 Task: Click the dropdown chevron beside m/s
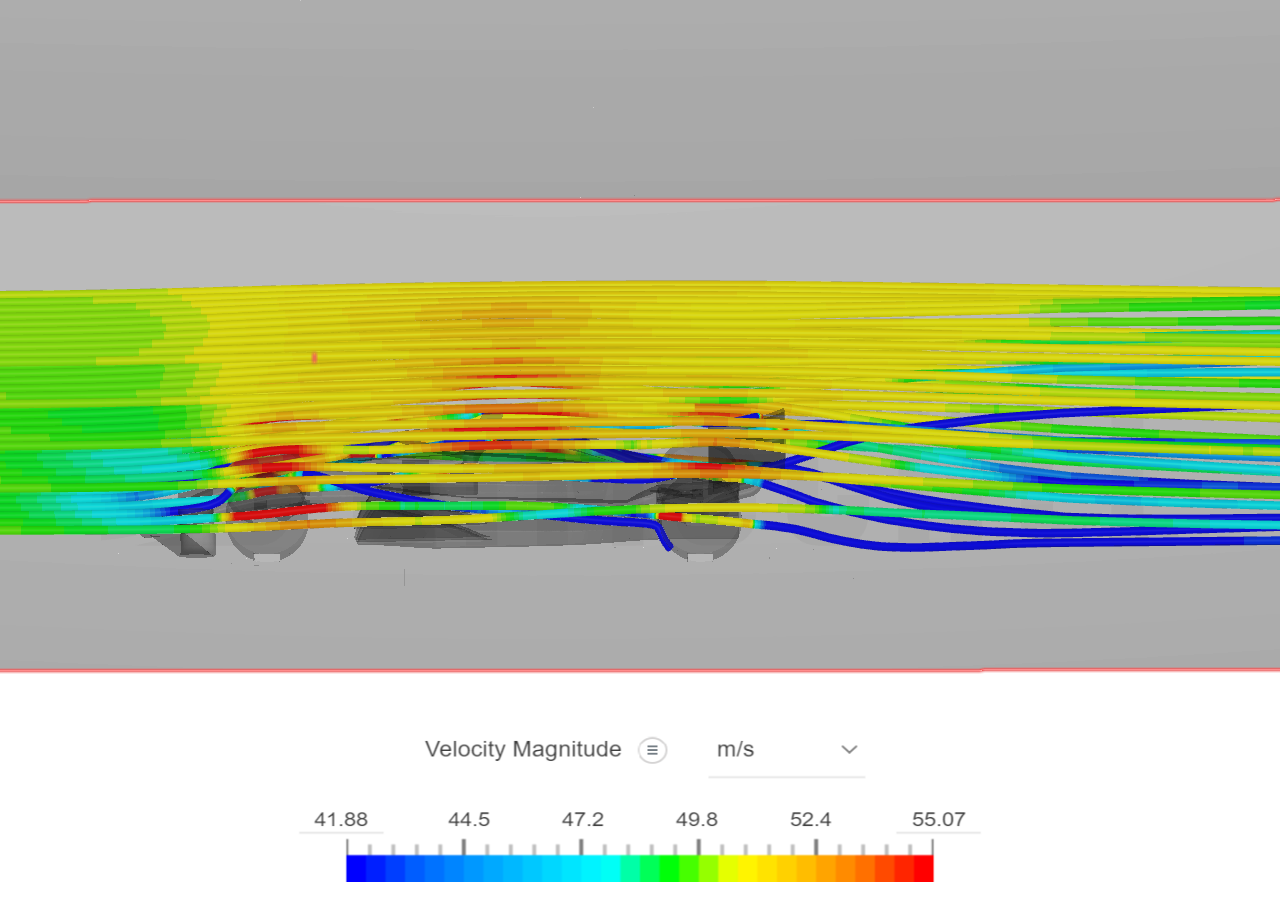tap(849, 750)
